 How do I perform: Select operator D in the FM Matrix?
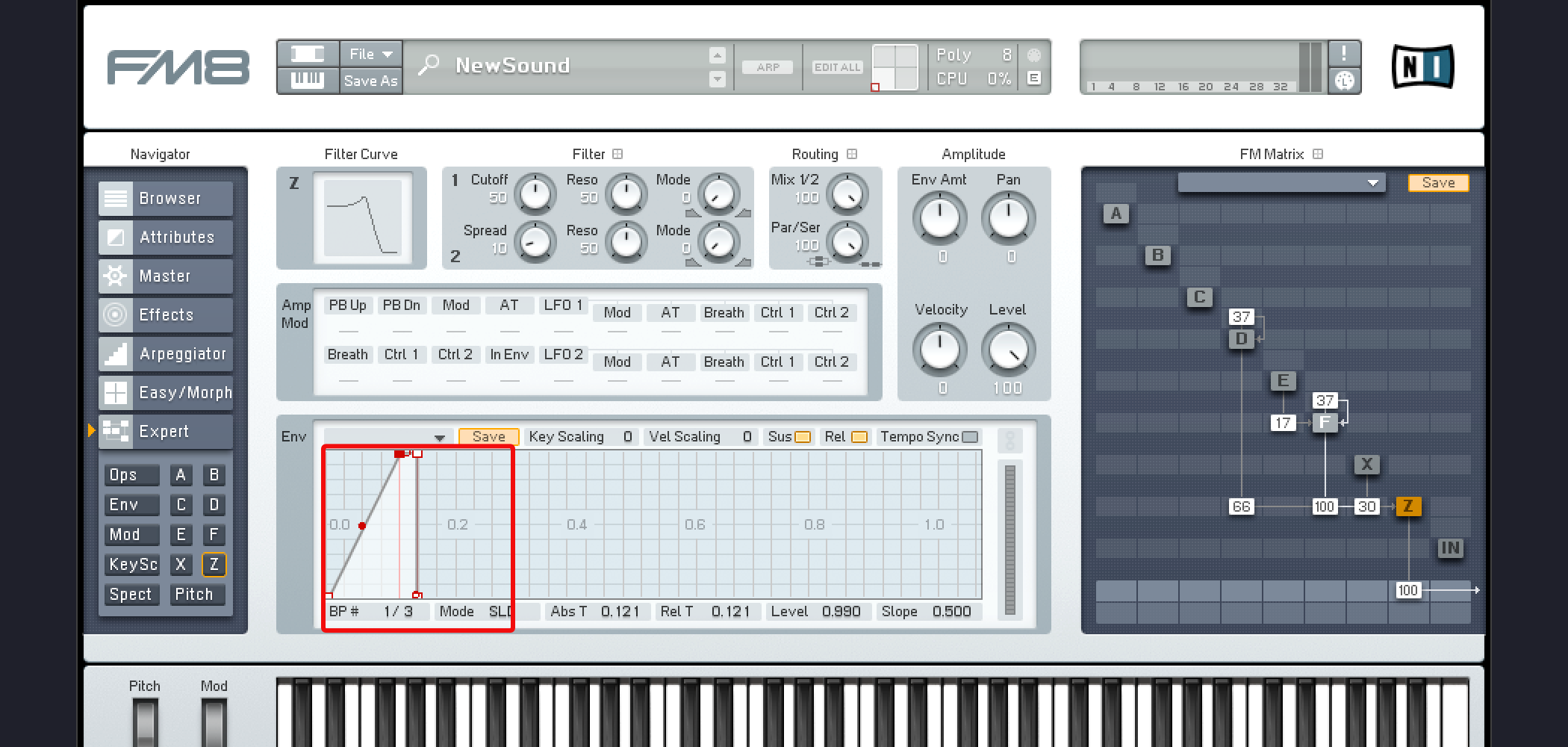click(x=1242, y=339)
